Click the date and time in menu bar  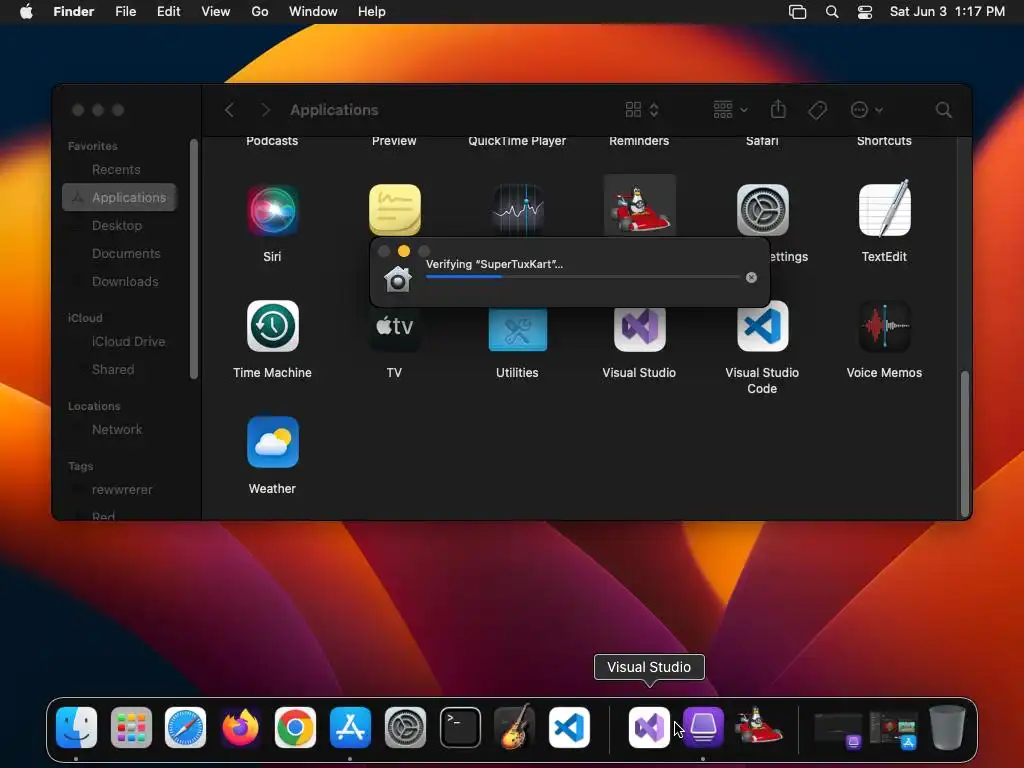[947, 12]
